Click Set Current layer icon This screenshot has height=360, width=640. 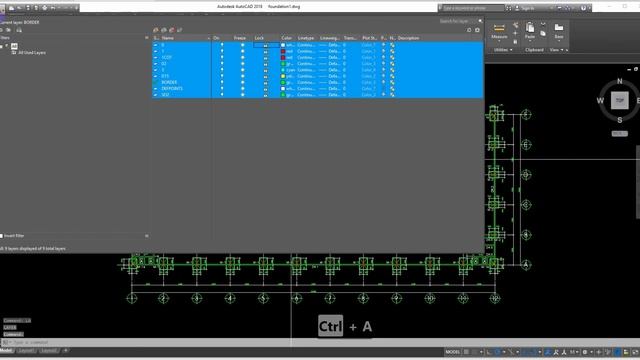point(180,30)
